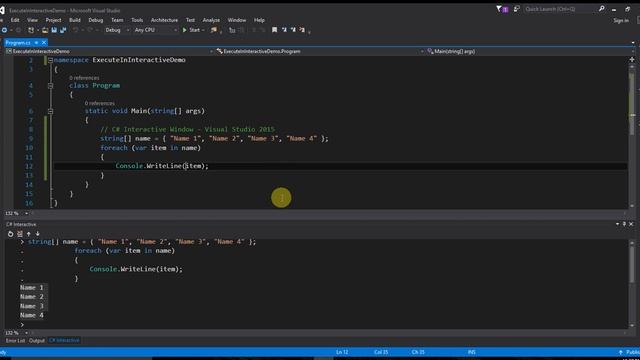Pin the Program.cs tab

36,42
